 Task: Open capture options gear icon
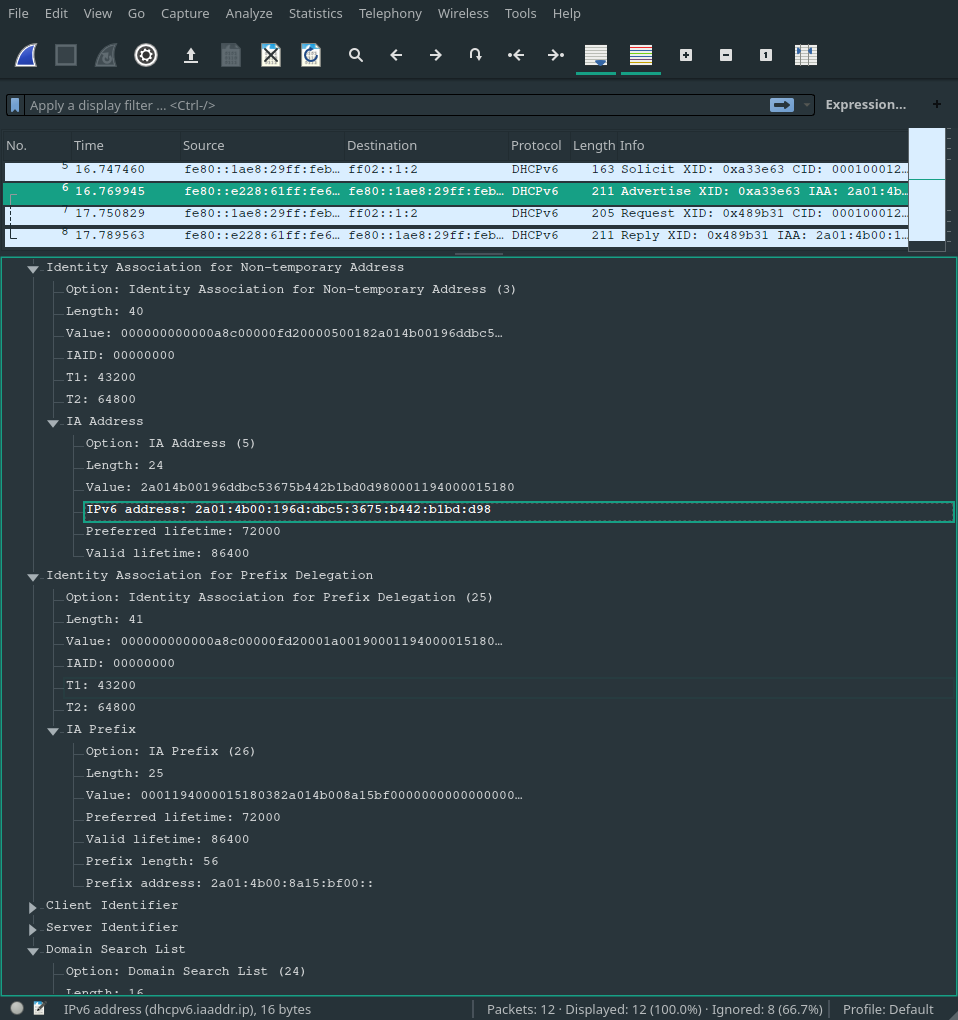[x=146, y=55]
